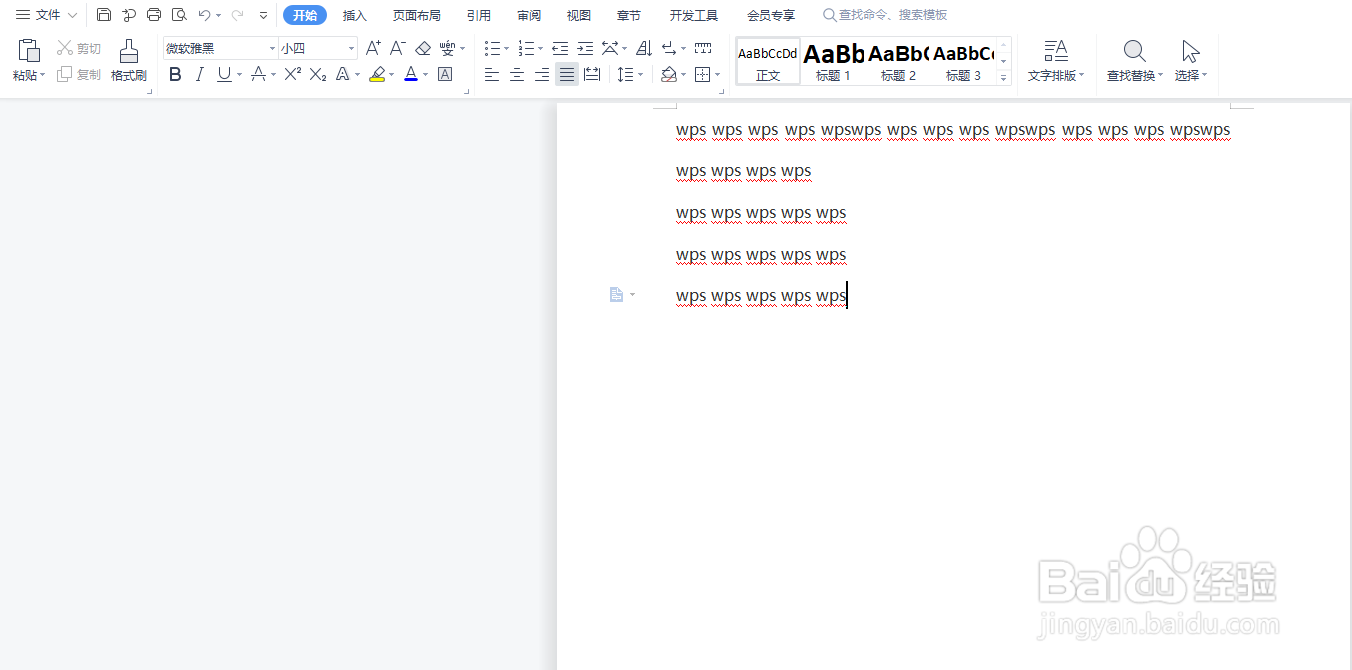Expand quick access toolbar customization arrow
The width and height of the screenshot is (1352, 670).
(264, 15)
